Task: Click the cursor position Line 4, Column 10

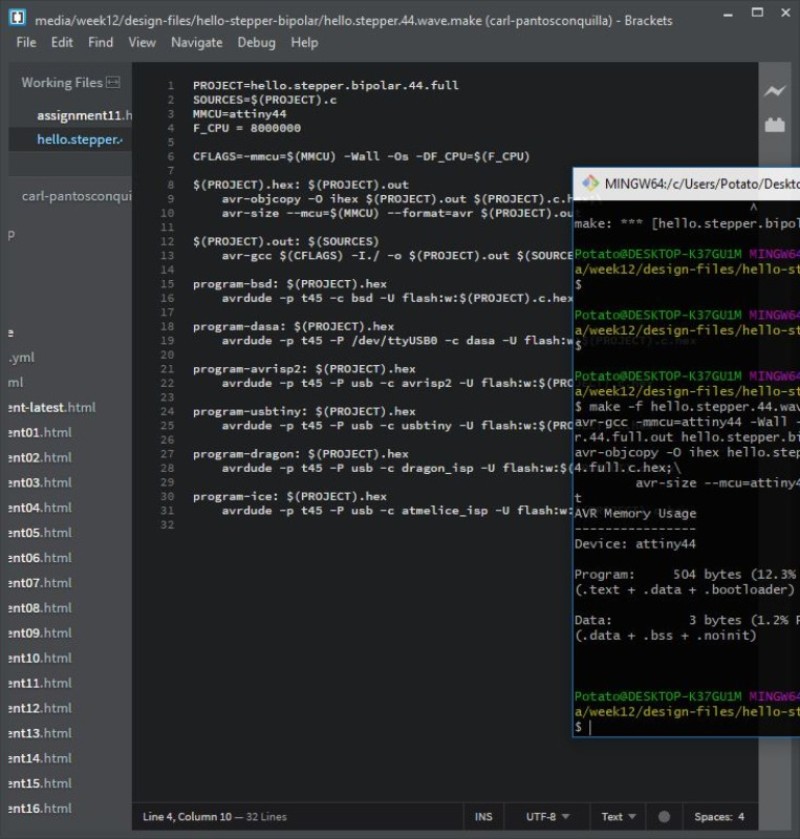Action: click(187, 817)
